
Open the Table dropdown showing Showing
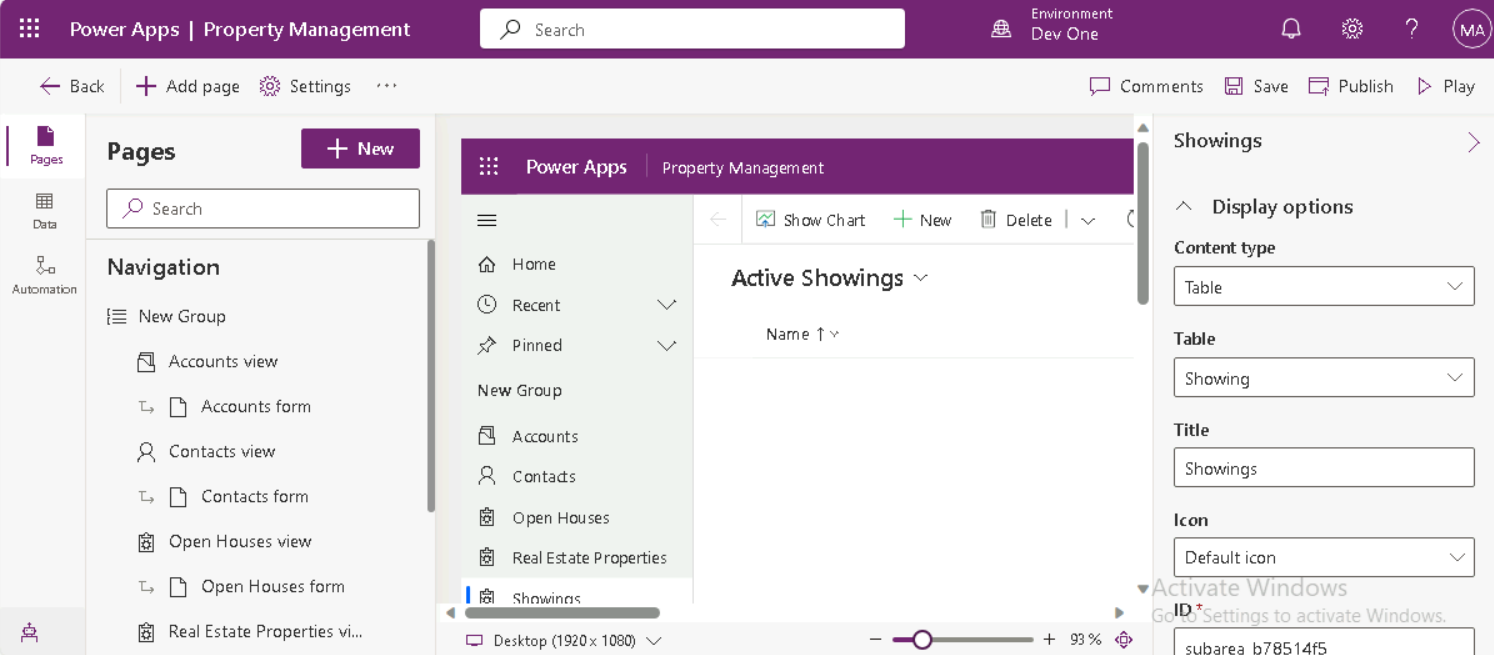coord(1324,378)
